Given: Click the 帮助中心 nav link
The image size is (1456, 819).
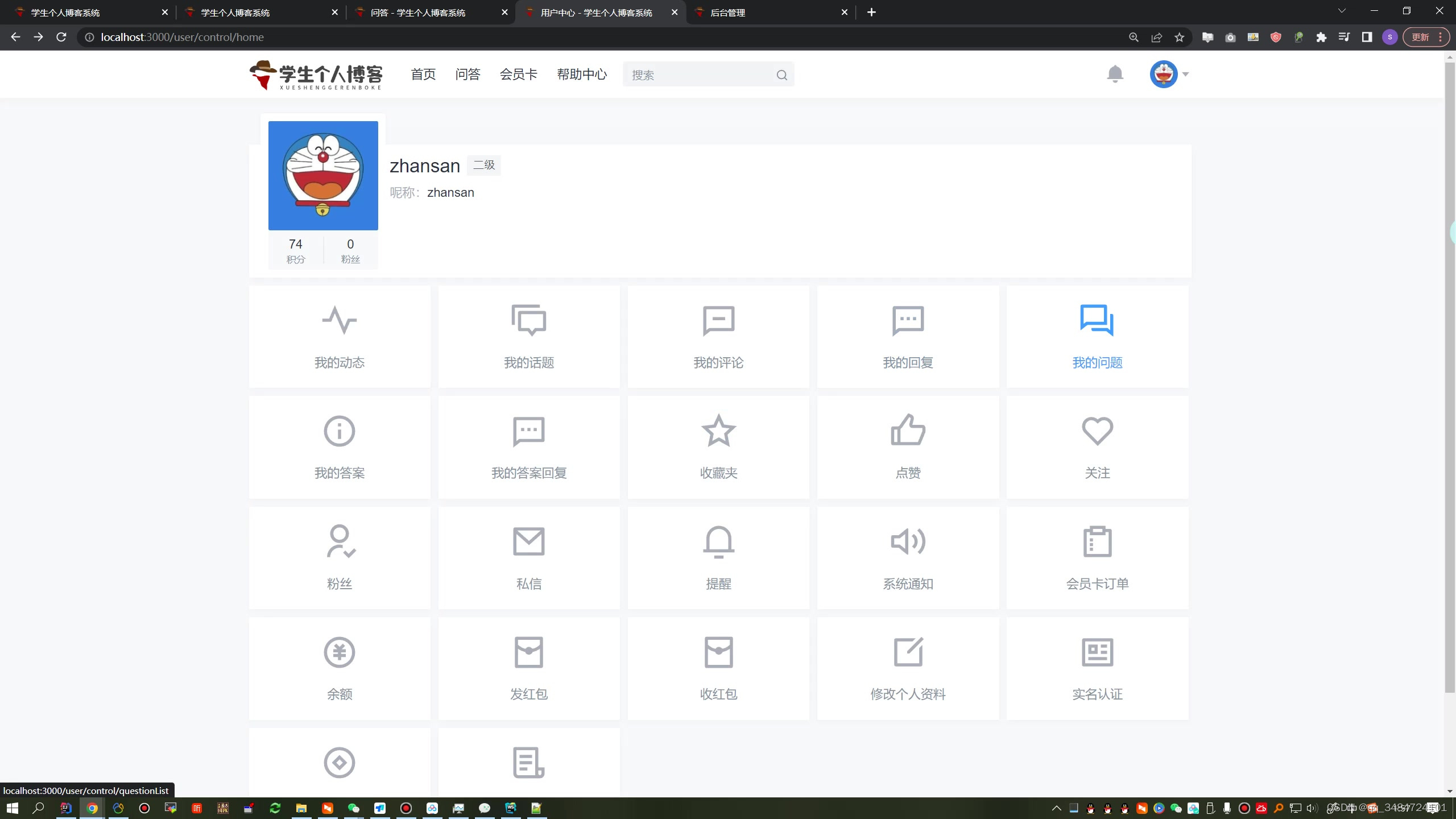Looking at the screenshot, I should coord(582,74).
